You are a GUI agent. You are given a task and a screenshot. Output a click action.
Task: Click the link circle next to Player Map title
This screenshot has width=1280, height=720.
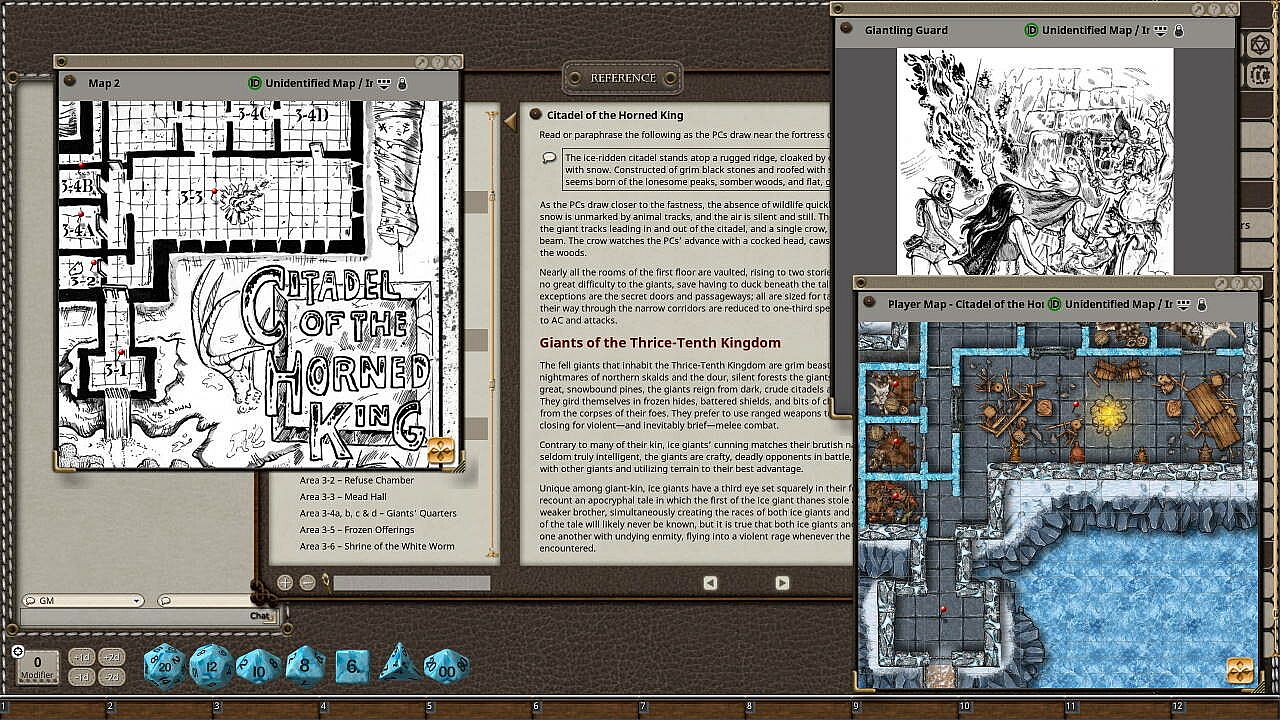[871, 304]
